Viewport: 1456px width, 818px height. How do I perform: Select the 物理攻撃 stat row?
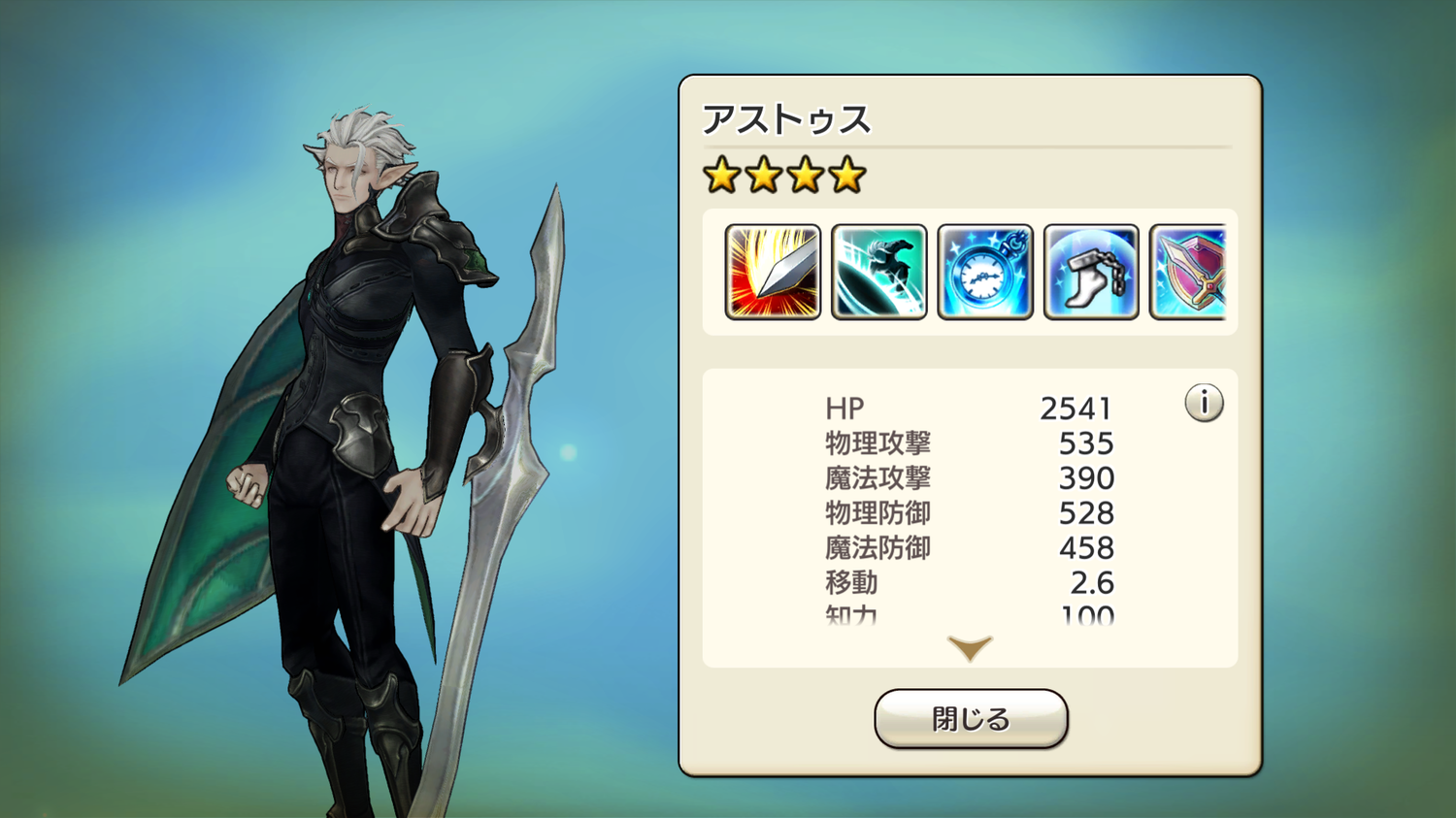[970, 443]
